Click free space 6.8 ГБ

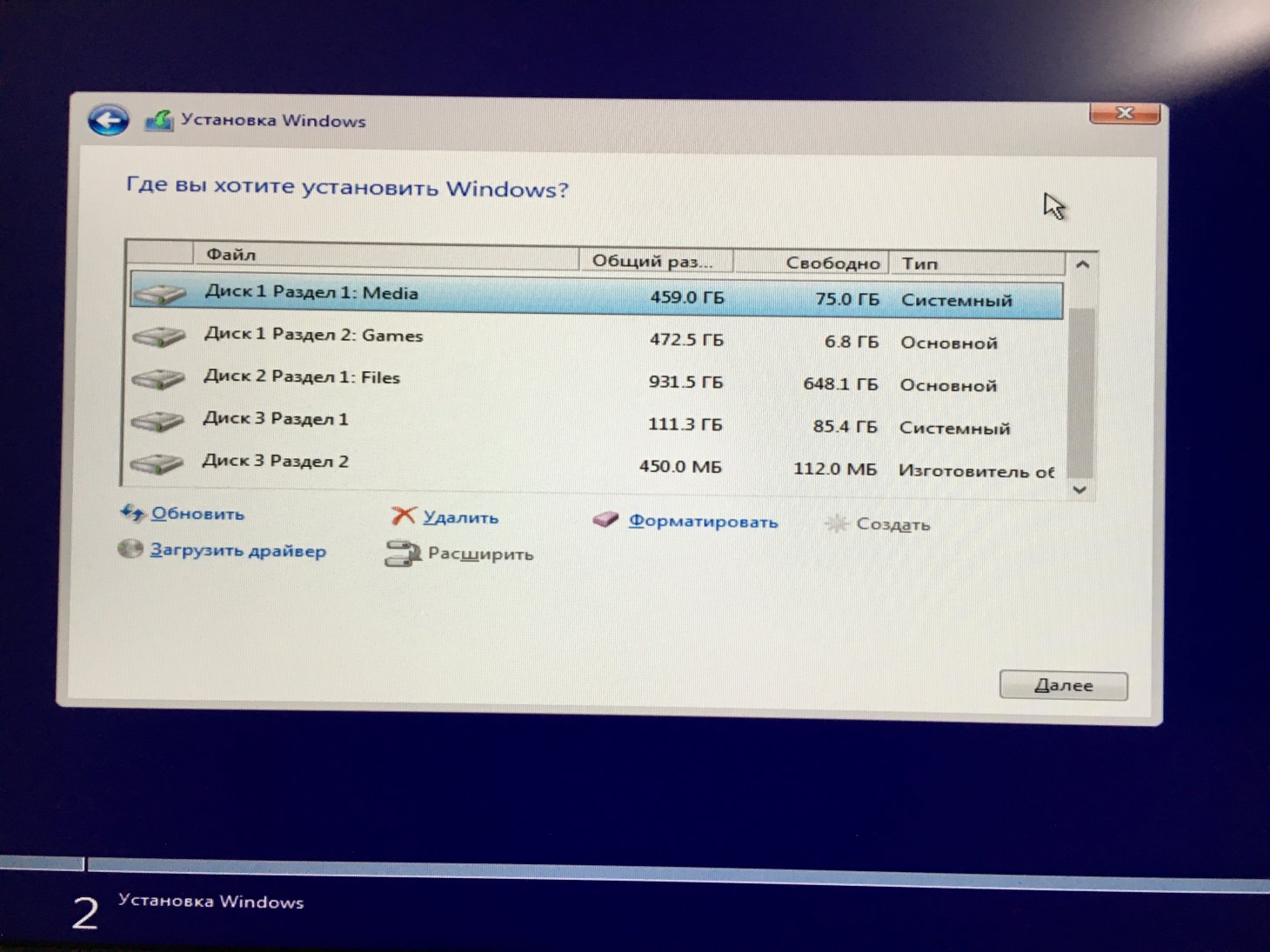(852, 342)
